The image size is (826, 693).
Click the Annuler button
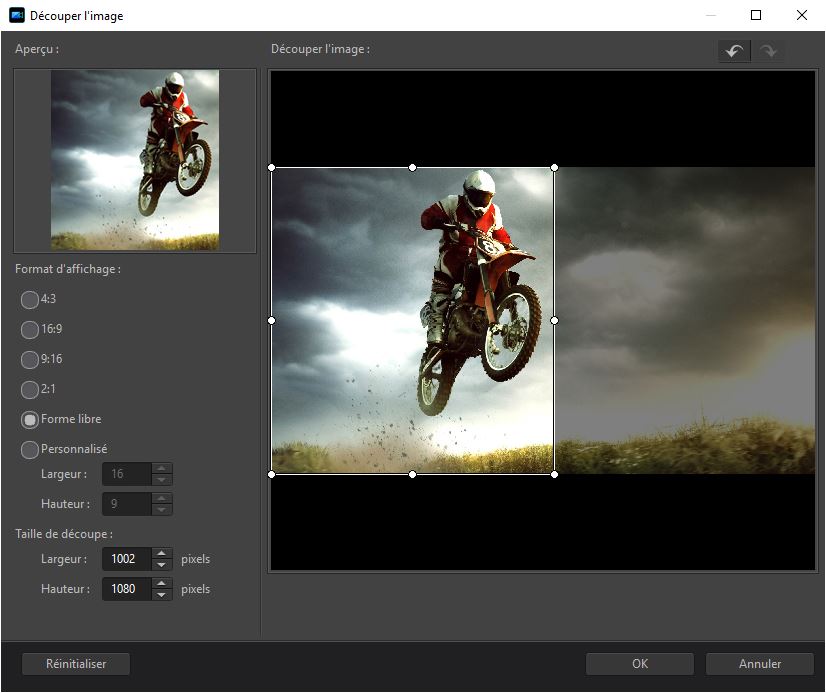pos(760,663)
